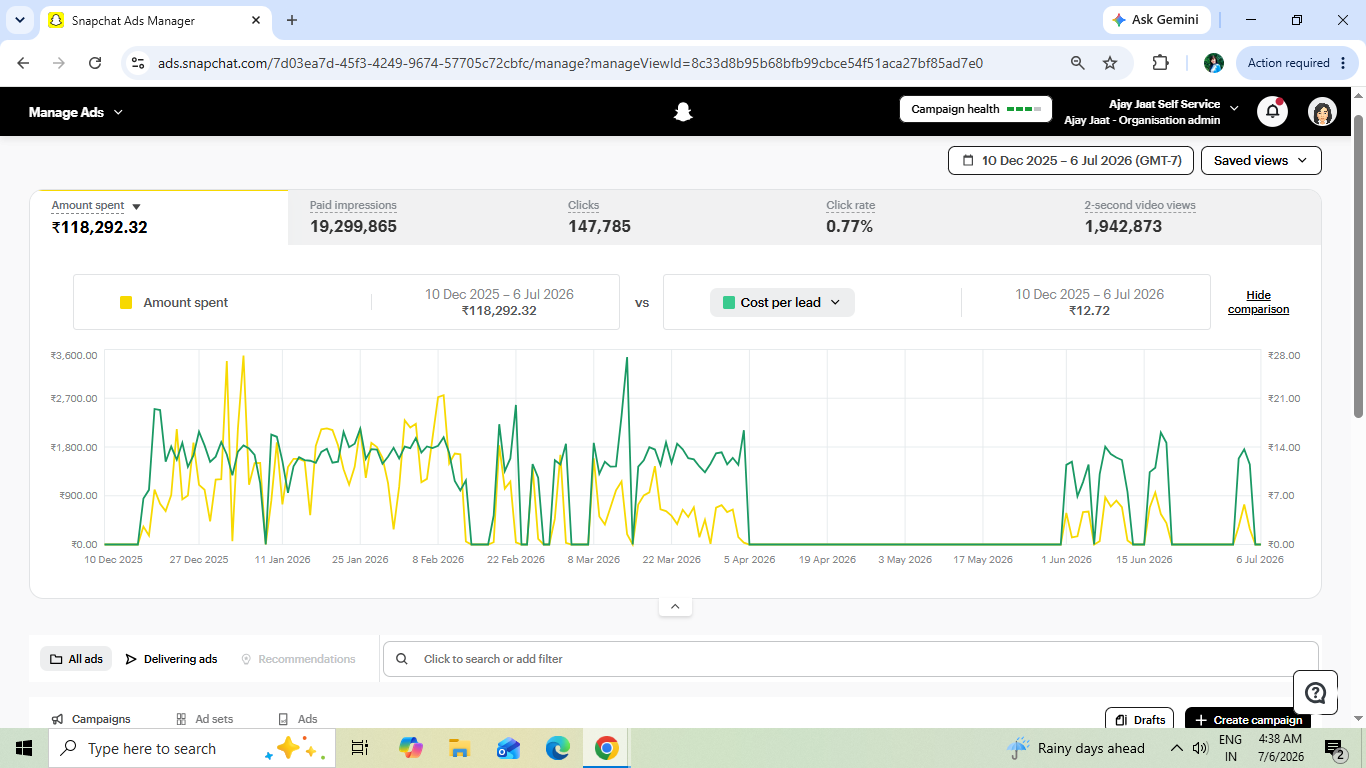Image resolution: width=1366 pixels, height=768 pixels.
Task: Select the Click rate metric tab
Action: pos(933,217)
